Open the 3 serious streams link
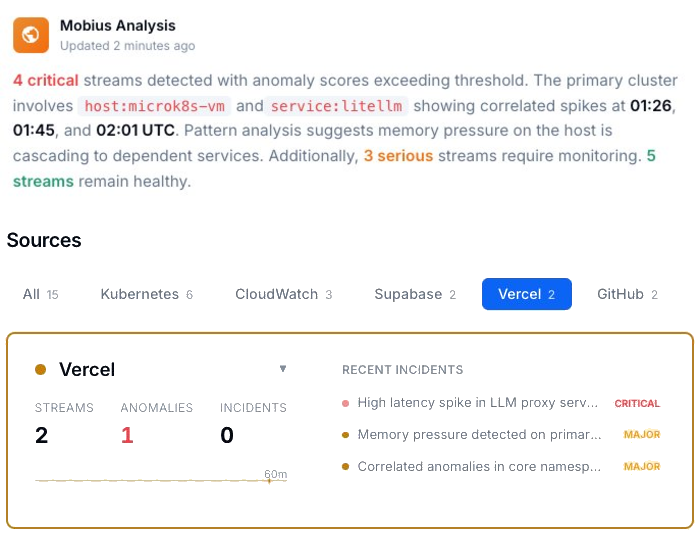Image resolution: width=700 pixels, height=537 pixels. [398, 156]
